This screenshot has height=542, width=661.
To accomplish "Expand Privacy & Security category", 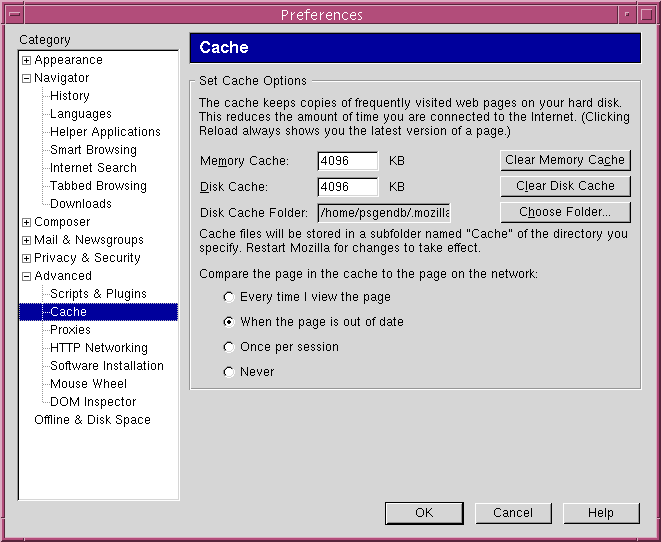I will 26,258.
